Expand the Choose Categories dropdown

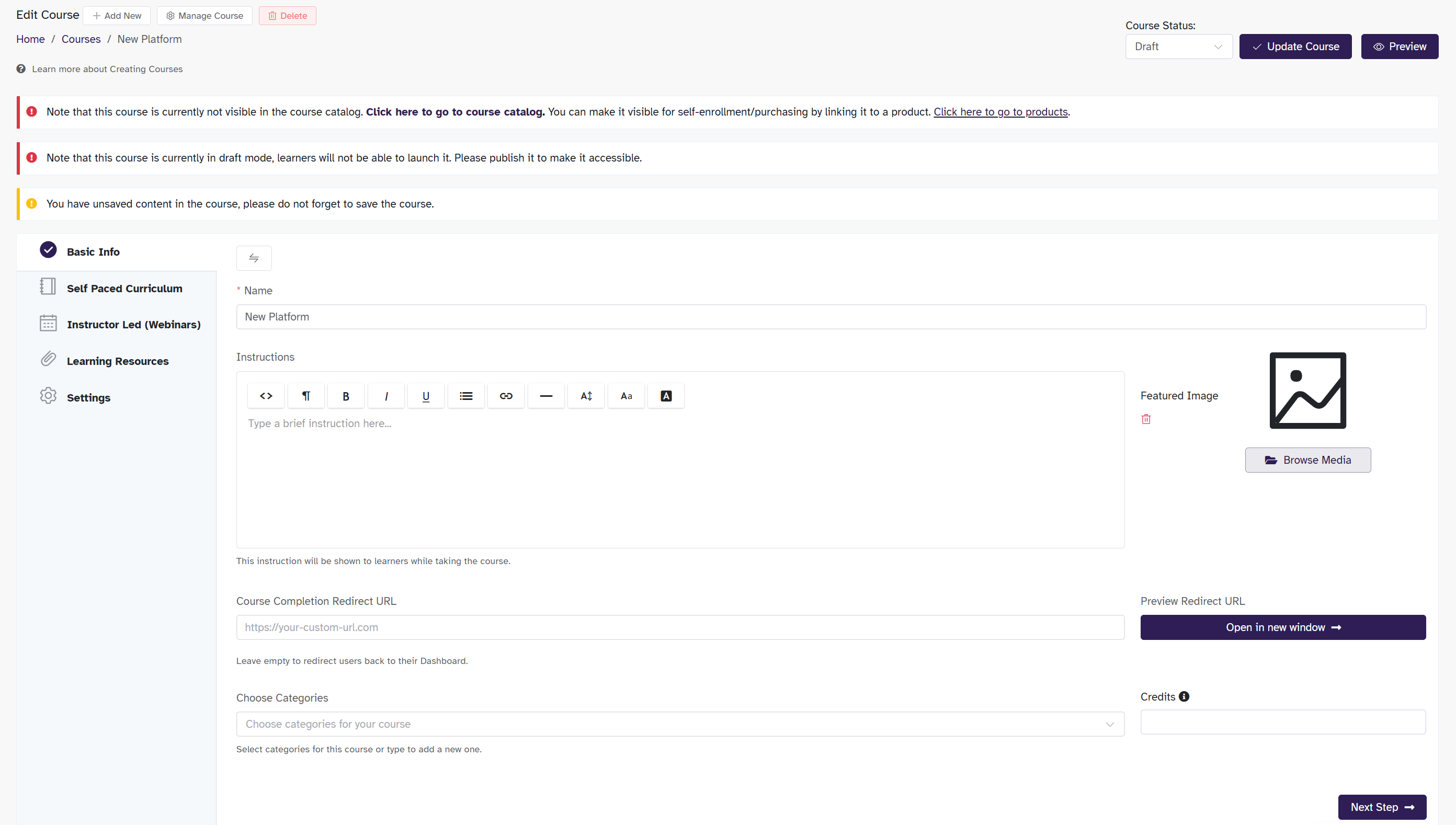[x=679, y=724]
